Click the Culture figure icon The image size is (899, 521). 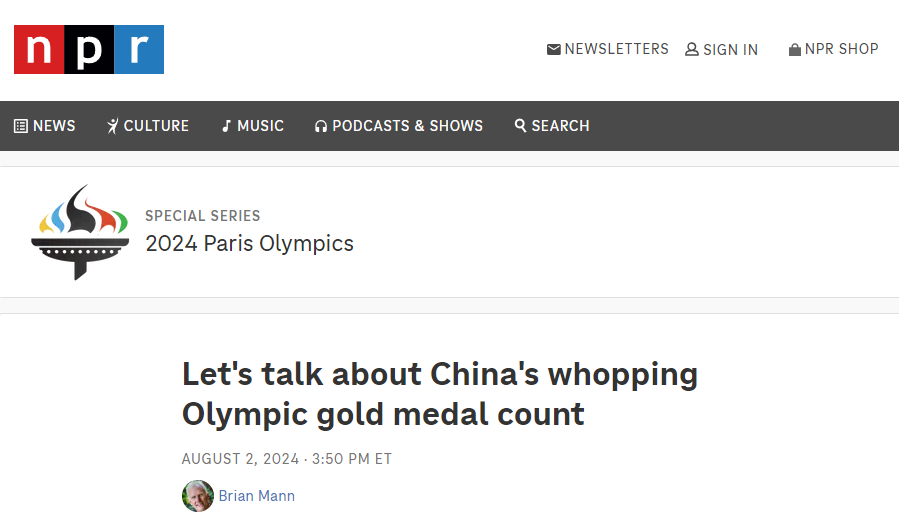(113, 126)
